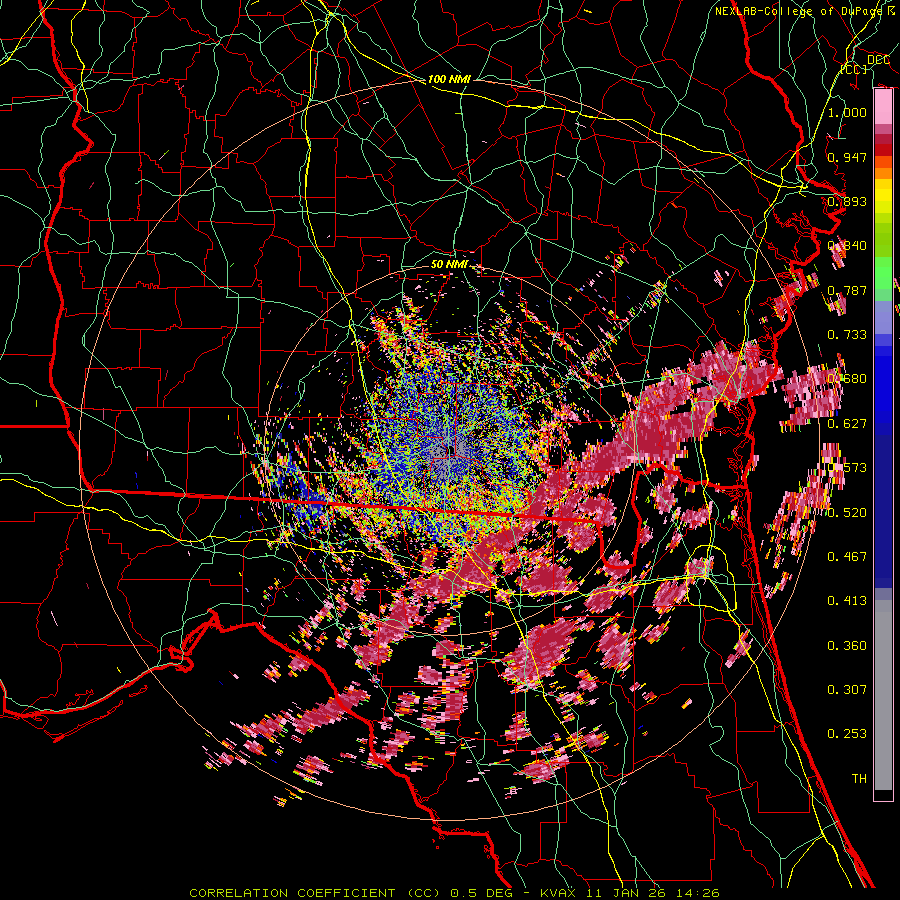
Task: Click "CORRELATION COEFFICIENT" in the bottom caption
Action: (292, 893)
